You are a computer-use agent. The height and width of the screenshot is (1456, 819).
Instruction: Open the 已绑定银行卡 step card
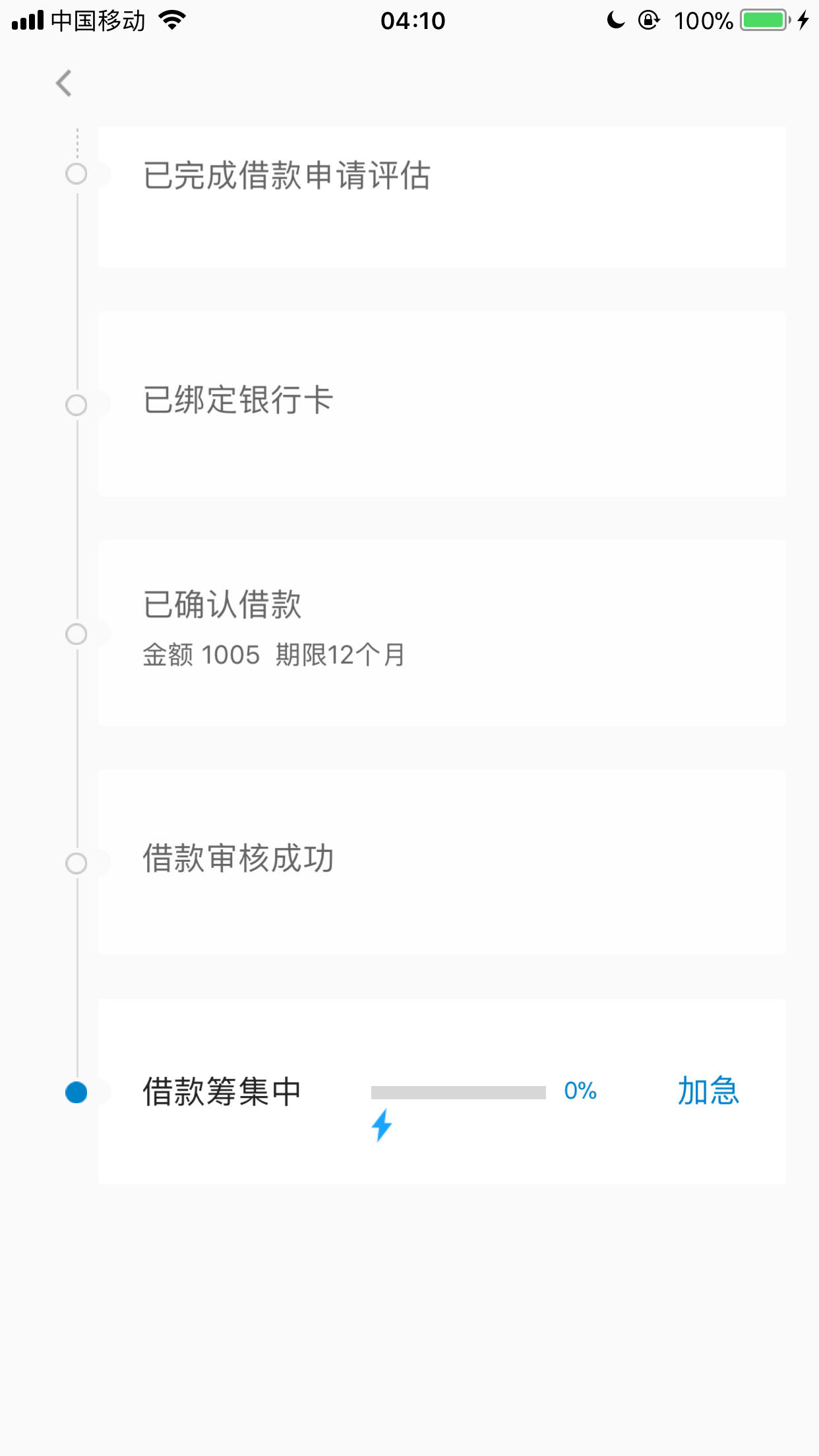pyautogui.click(x=442, y=404)
